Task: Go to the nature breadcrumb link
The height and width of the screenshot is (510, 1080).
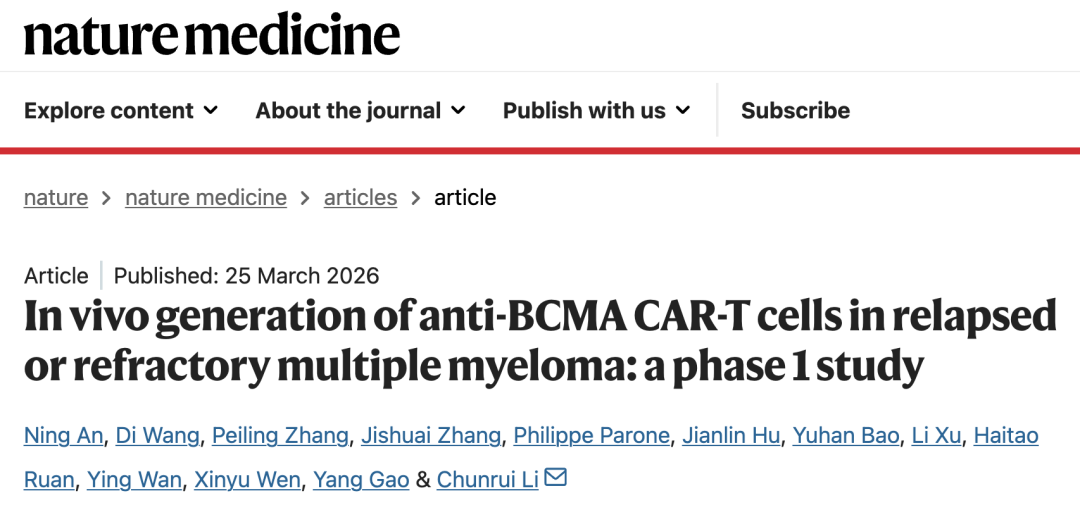Action: coord(56,198)
